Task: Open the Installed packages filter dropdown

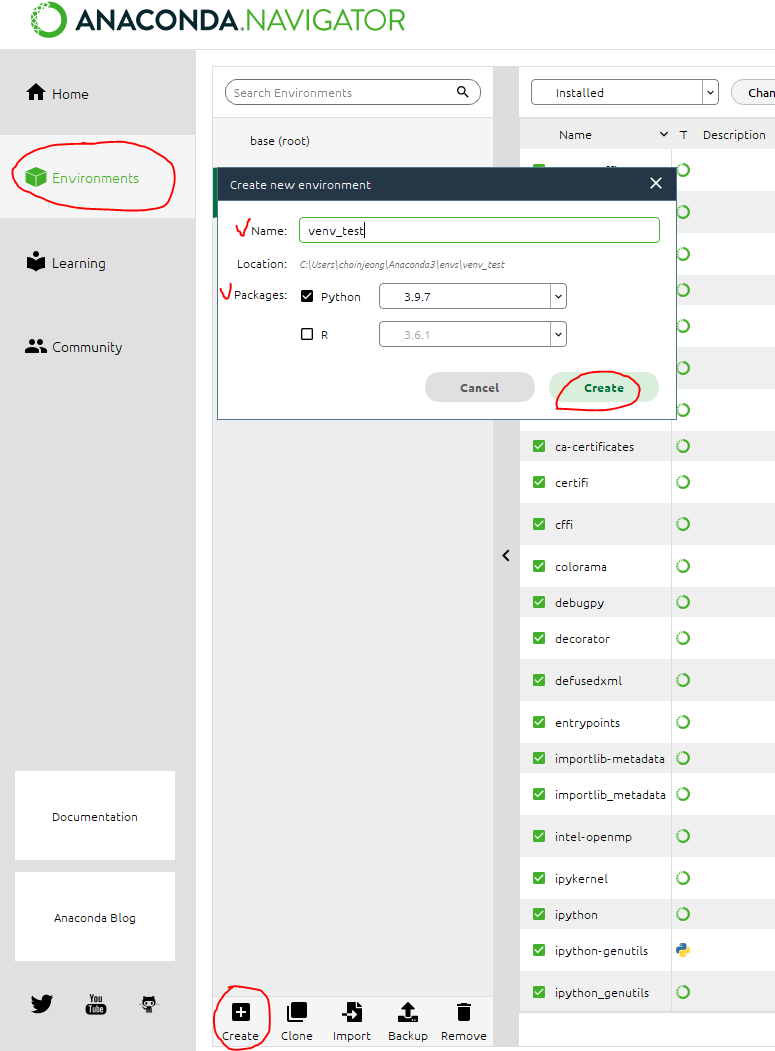Action: pos(625,92)
